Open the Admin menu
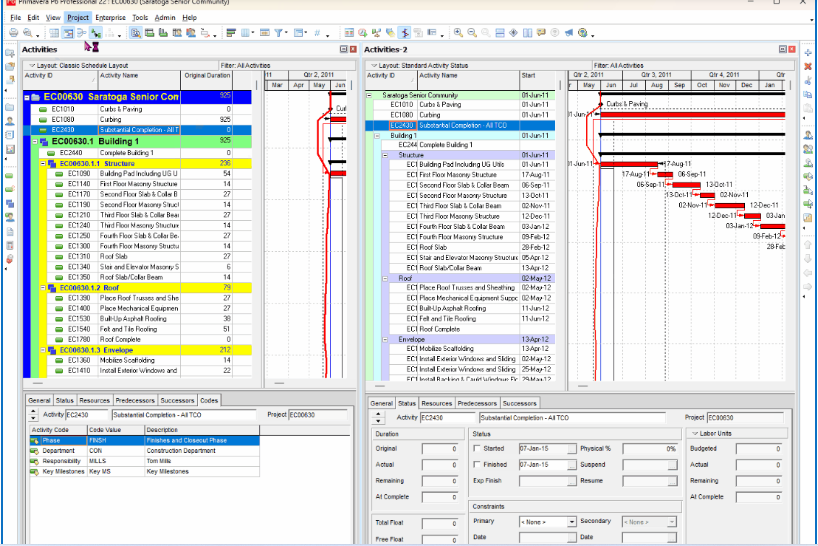The height and width of the screenshot is (546, 818). tap(165, 18)
